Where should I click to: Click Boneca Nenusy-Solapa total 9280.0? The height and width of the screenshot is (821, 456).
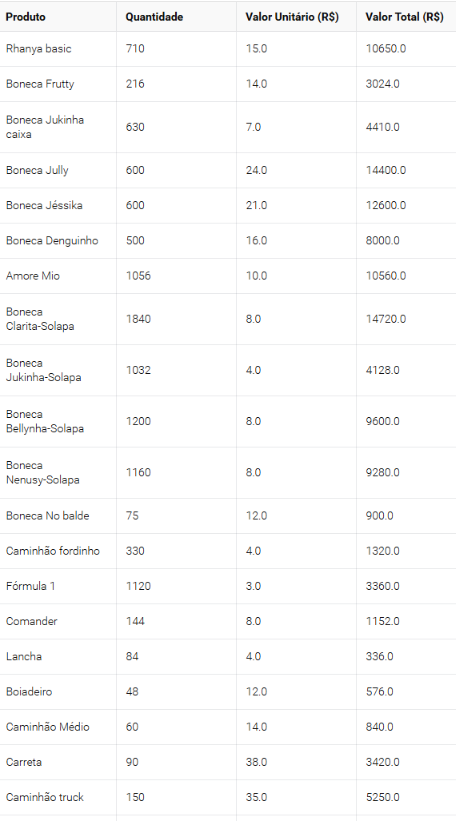coord(382,472)
